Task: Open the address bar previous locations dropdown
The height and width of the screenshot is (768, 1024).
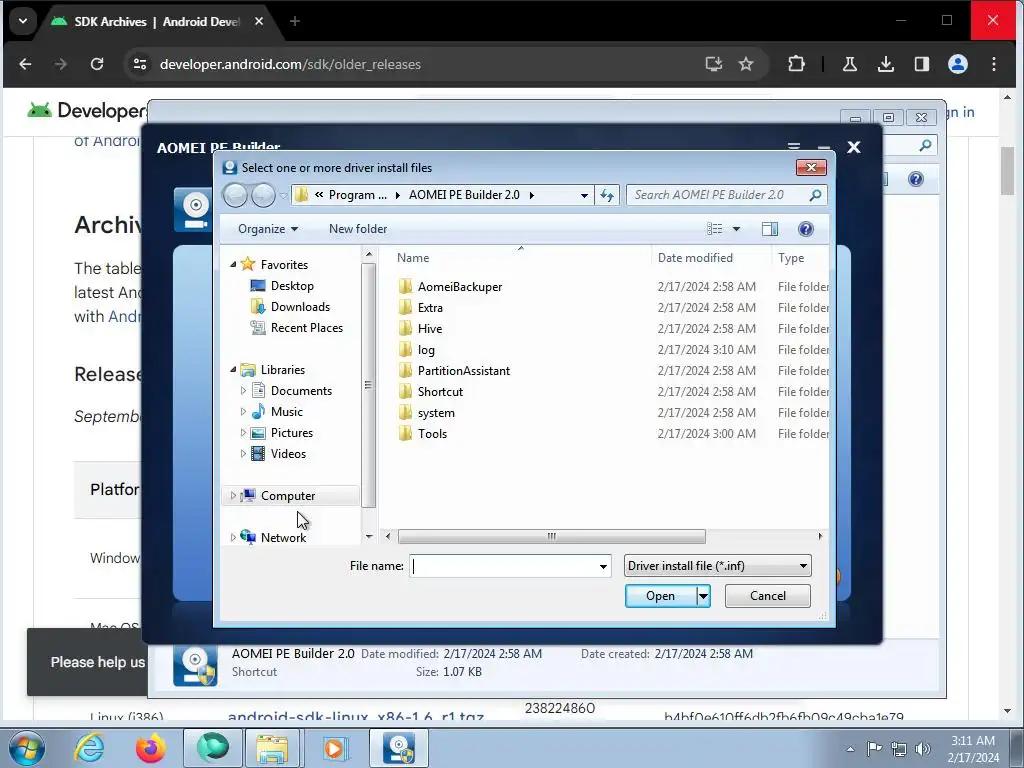Action: (584, 195)
